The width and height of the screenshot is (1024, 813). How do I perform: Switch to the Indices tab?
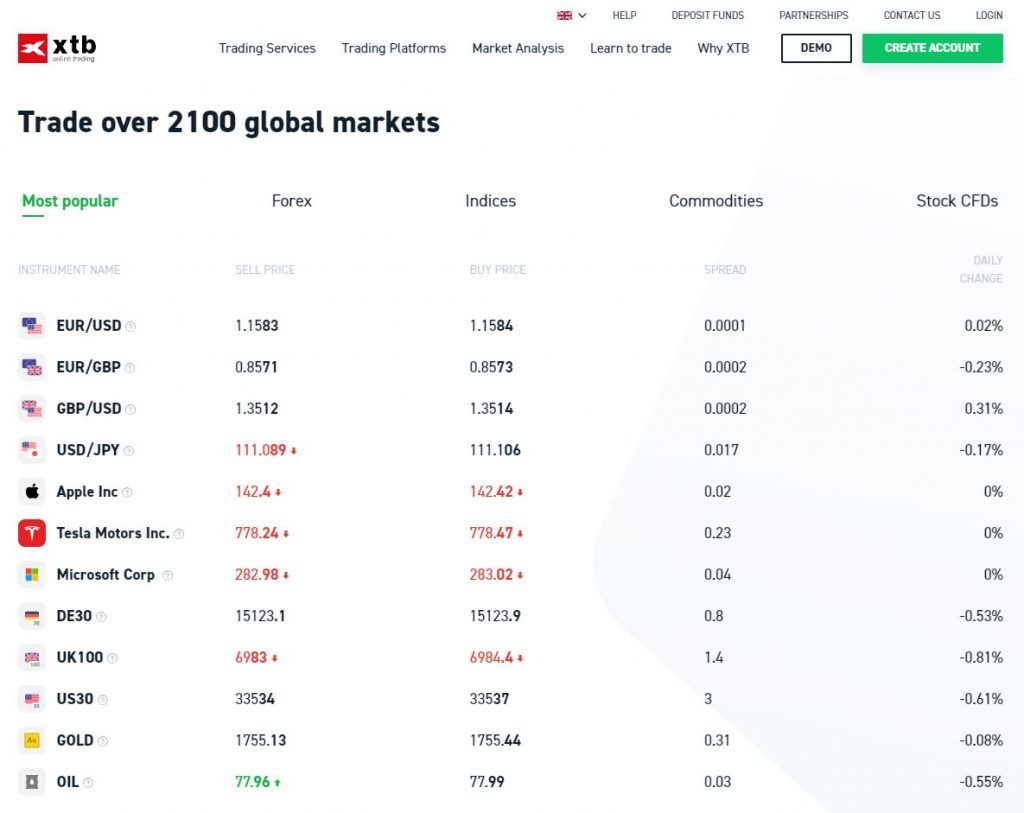[x=490, y=201]
